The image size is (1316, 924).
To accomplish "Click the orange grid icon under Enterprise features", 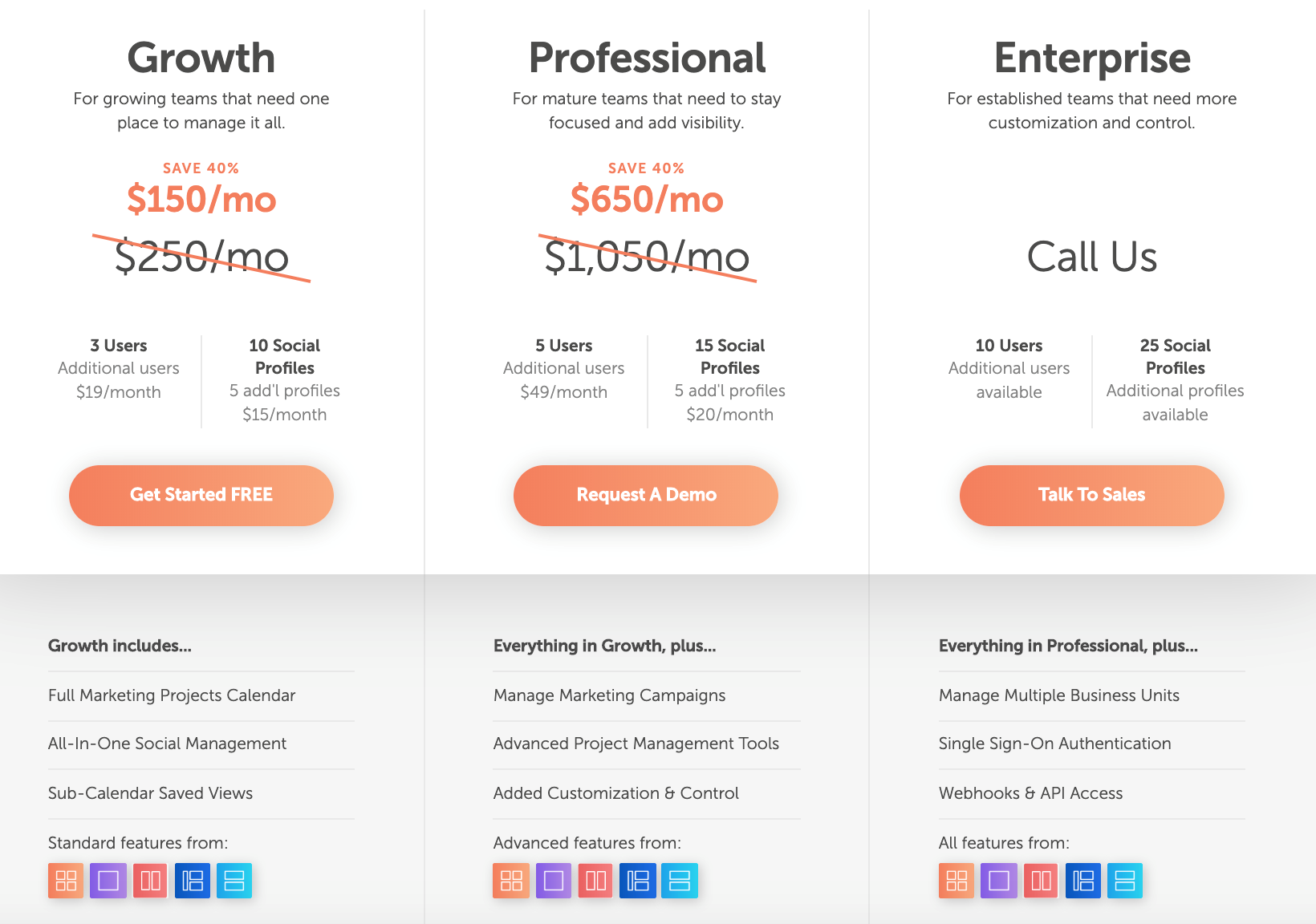I will point(957,880).
